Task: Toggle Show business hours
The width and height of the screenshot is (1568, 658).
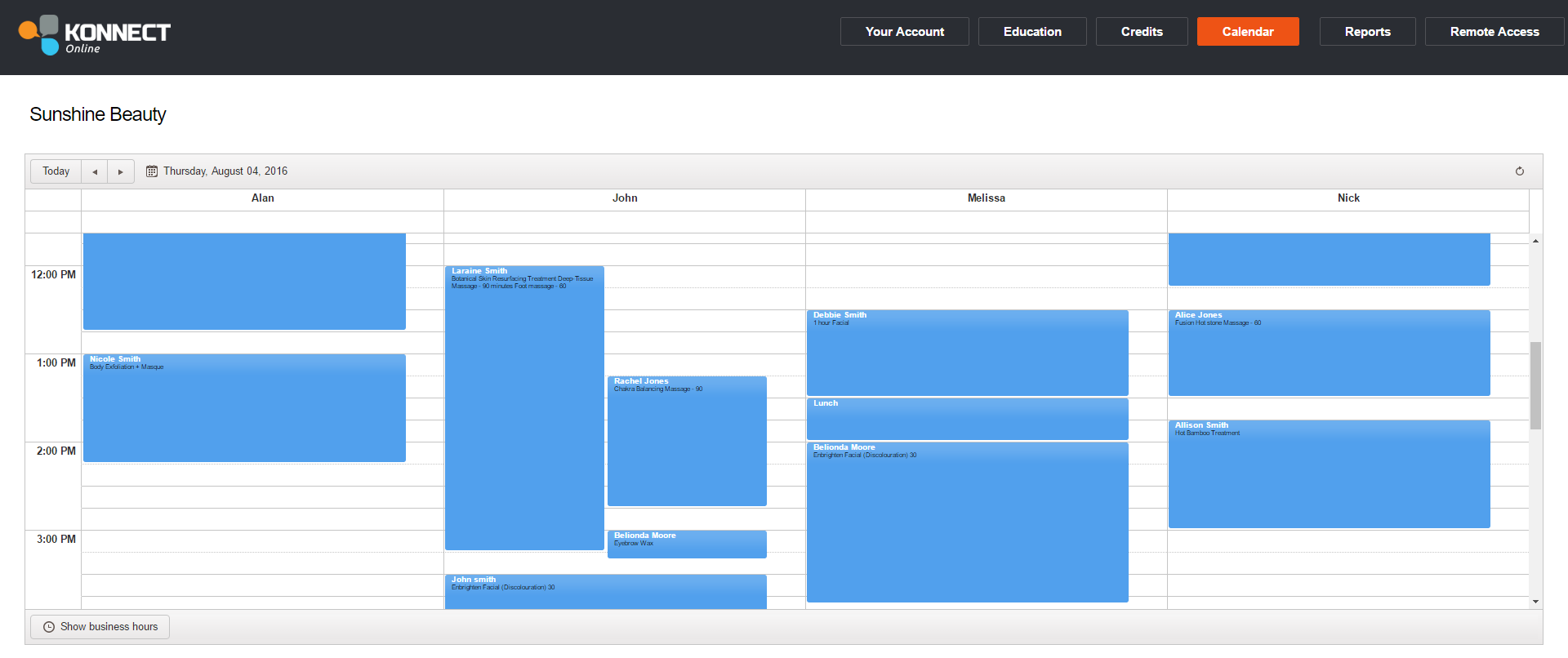Action: [100, 627]
